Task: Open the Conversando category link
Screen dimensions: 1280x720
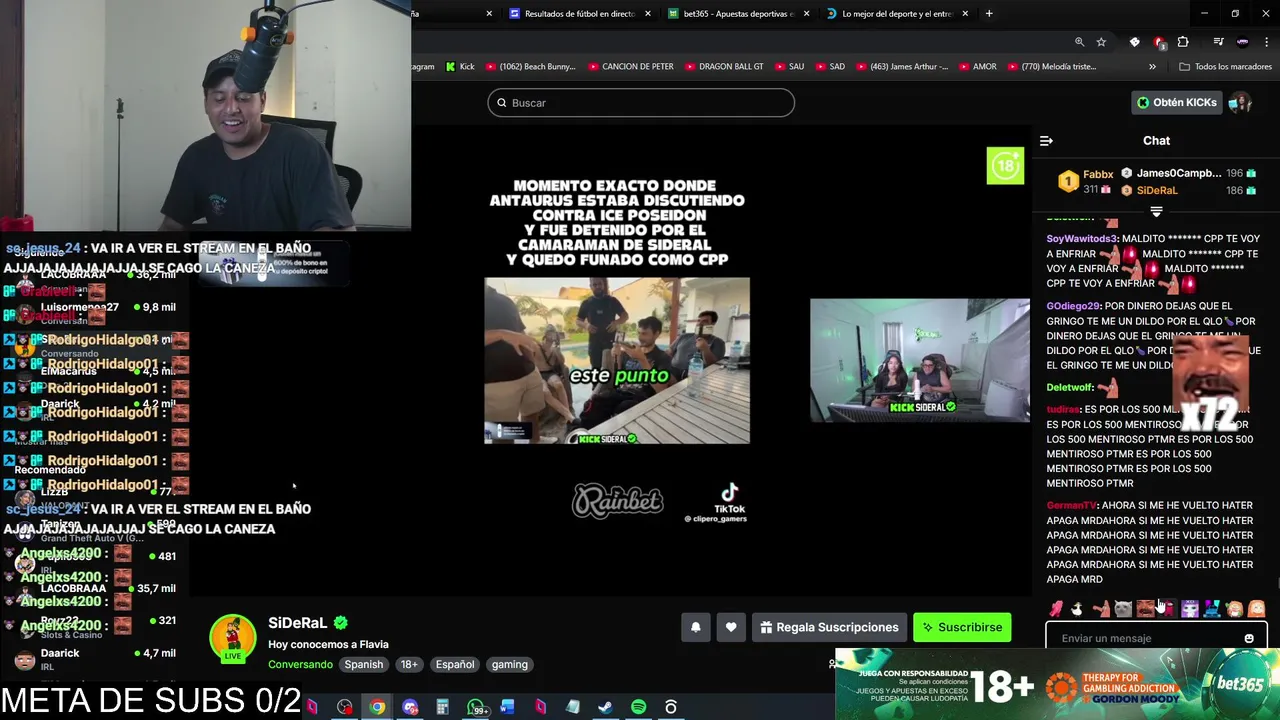Action: 300,664
